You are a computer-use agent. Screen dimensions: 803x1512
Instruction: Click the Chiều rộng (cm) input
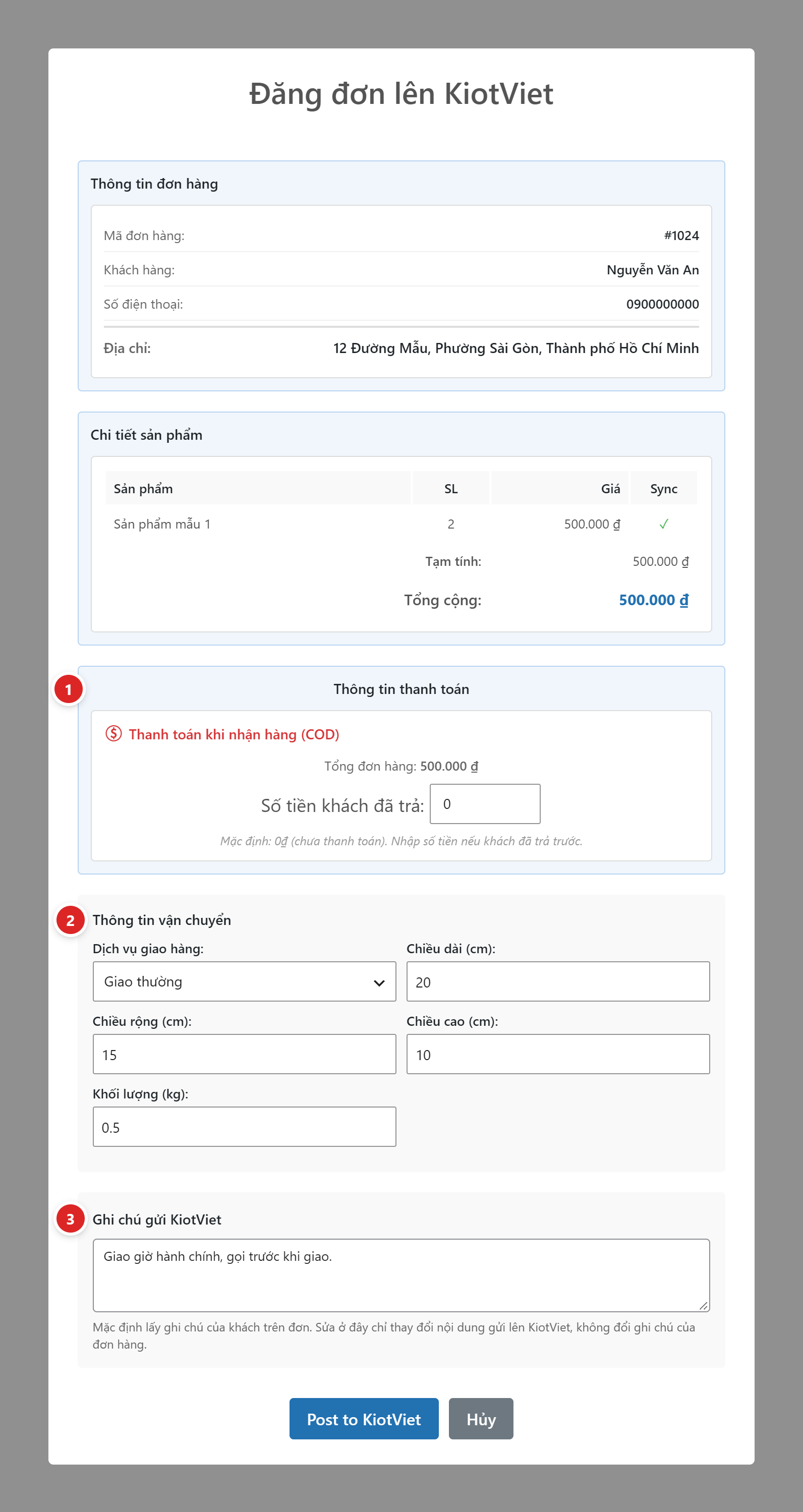pyautogui.click(x=244, y=1054)
